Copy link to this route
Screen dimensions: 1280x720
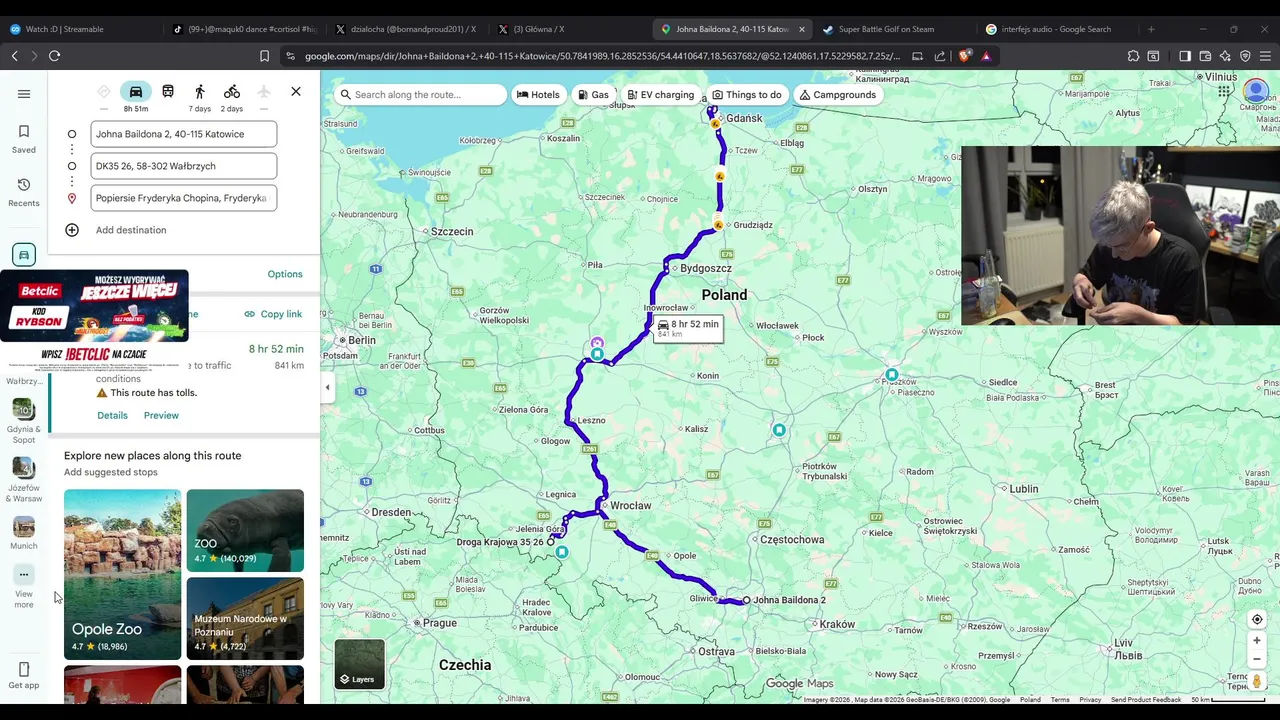[x=273, y=314]
